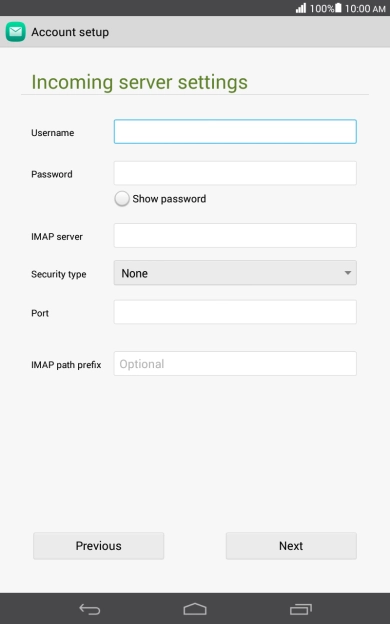Screen dimensions: 390x624
Task: Click the IMAP server text field
Action: click(235, 236)
